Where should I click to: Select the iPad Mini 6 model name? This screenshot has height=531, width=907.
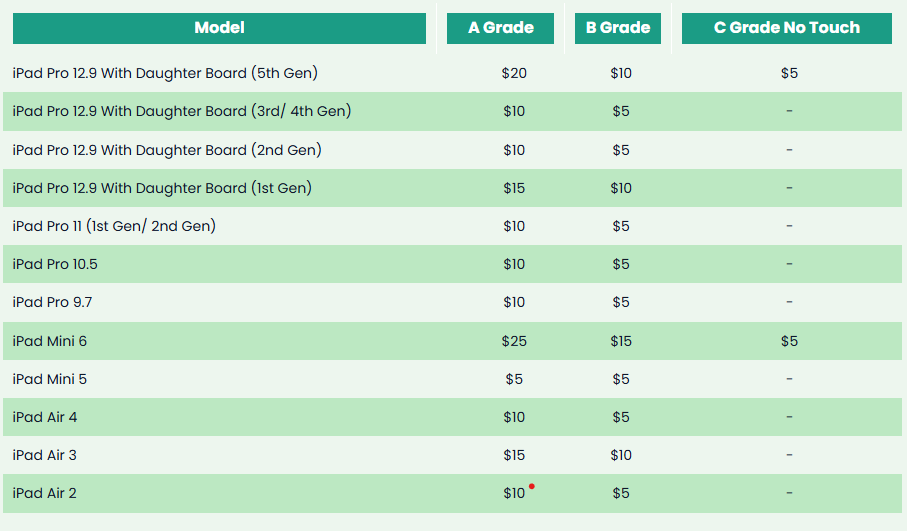click(50, 341)
